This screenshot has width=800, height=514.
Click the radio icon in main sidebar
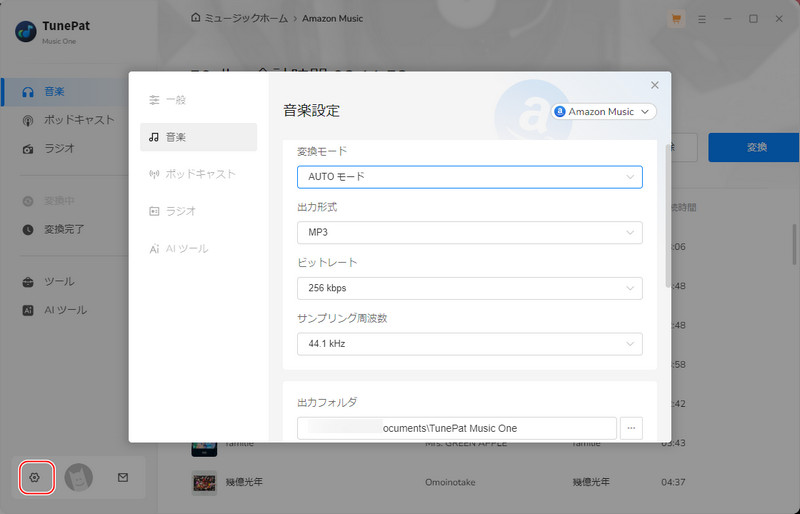click(28, 149)
